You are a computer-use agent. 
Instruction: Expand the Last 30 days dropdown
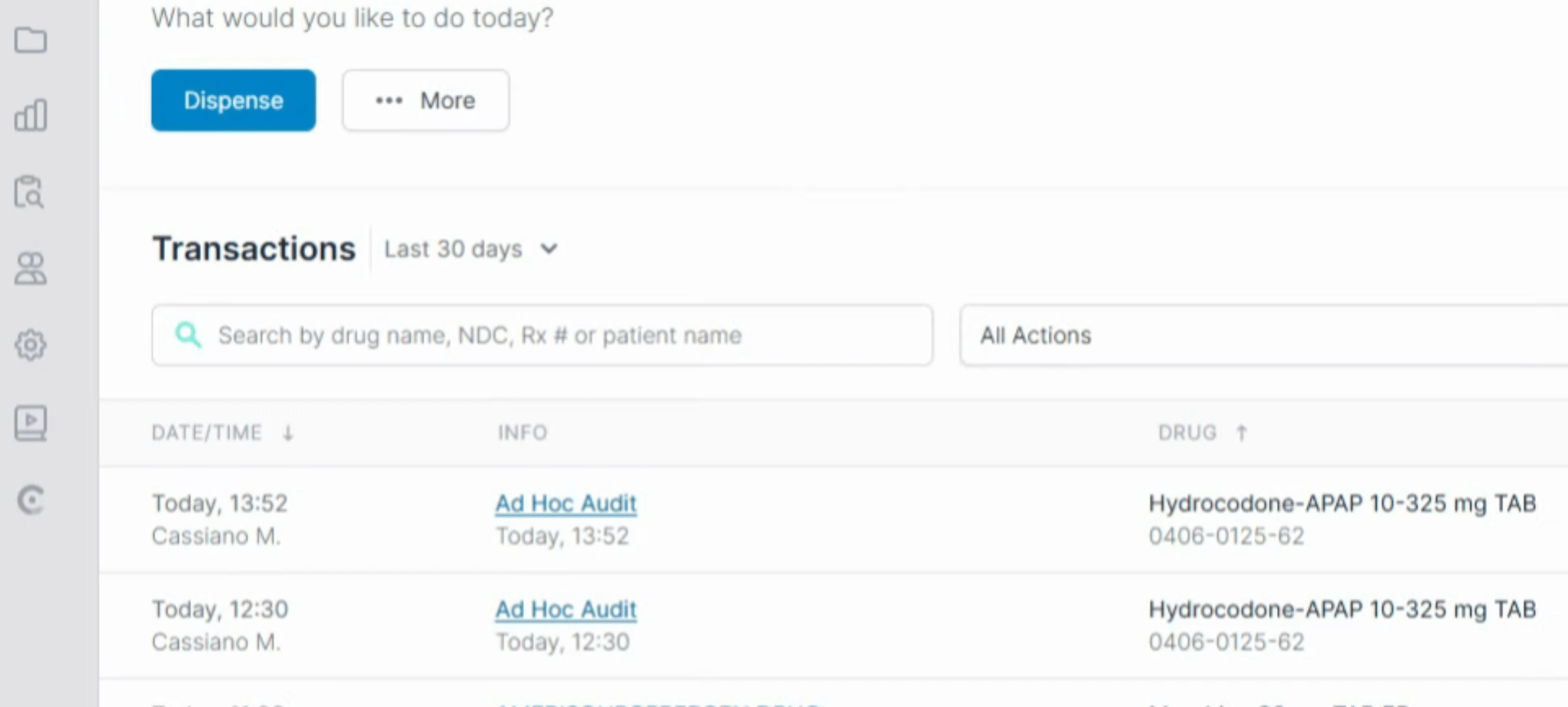[x=470, y=249]
